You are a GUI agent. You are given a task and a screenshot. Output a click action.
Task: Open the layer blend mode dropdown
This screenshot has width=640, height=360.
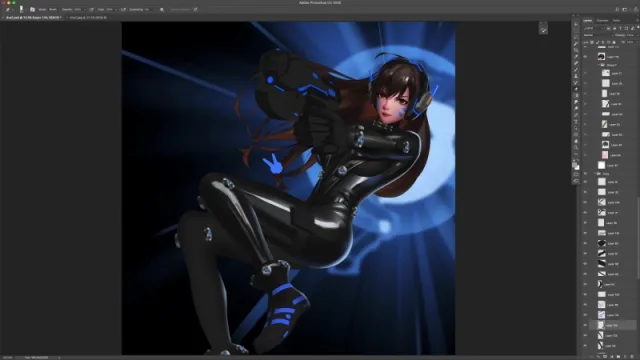click(x=598, y=35)
